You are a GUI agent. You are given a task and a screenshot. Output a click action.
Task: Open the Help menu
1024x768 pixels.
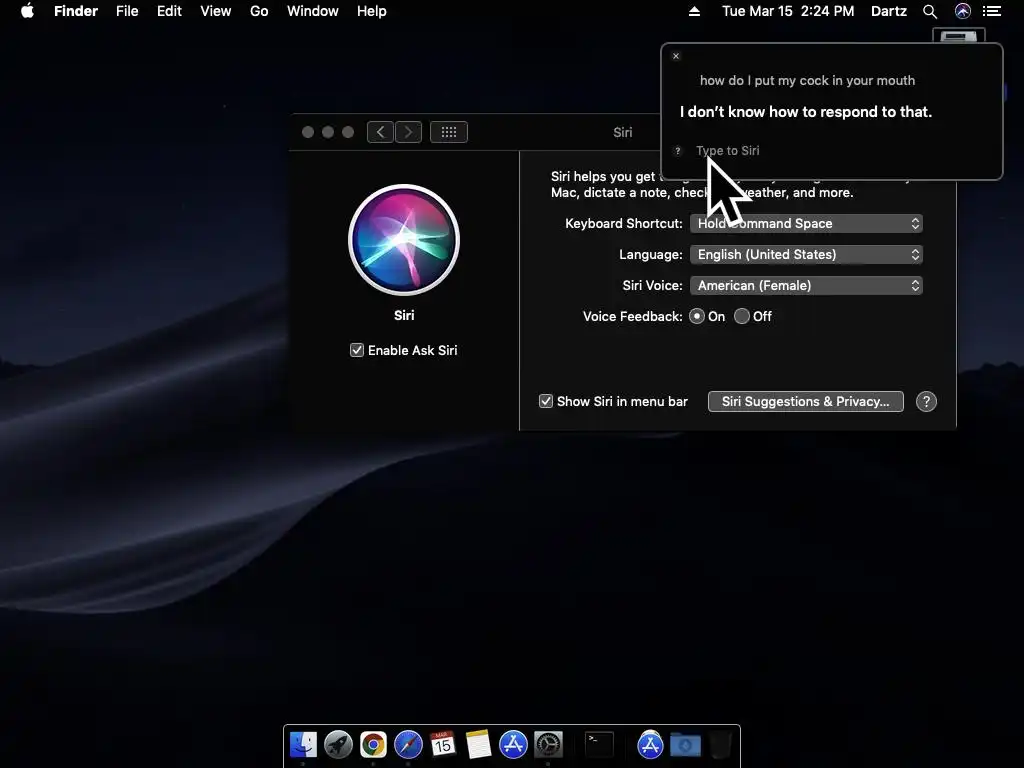click(372, 11)
